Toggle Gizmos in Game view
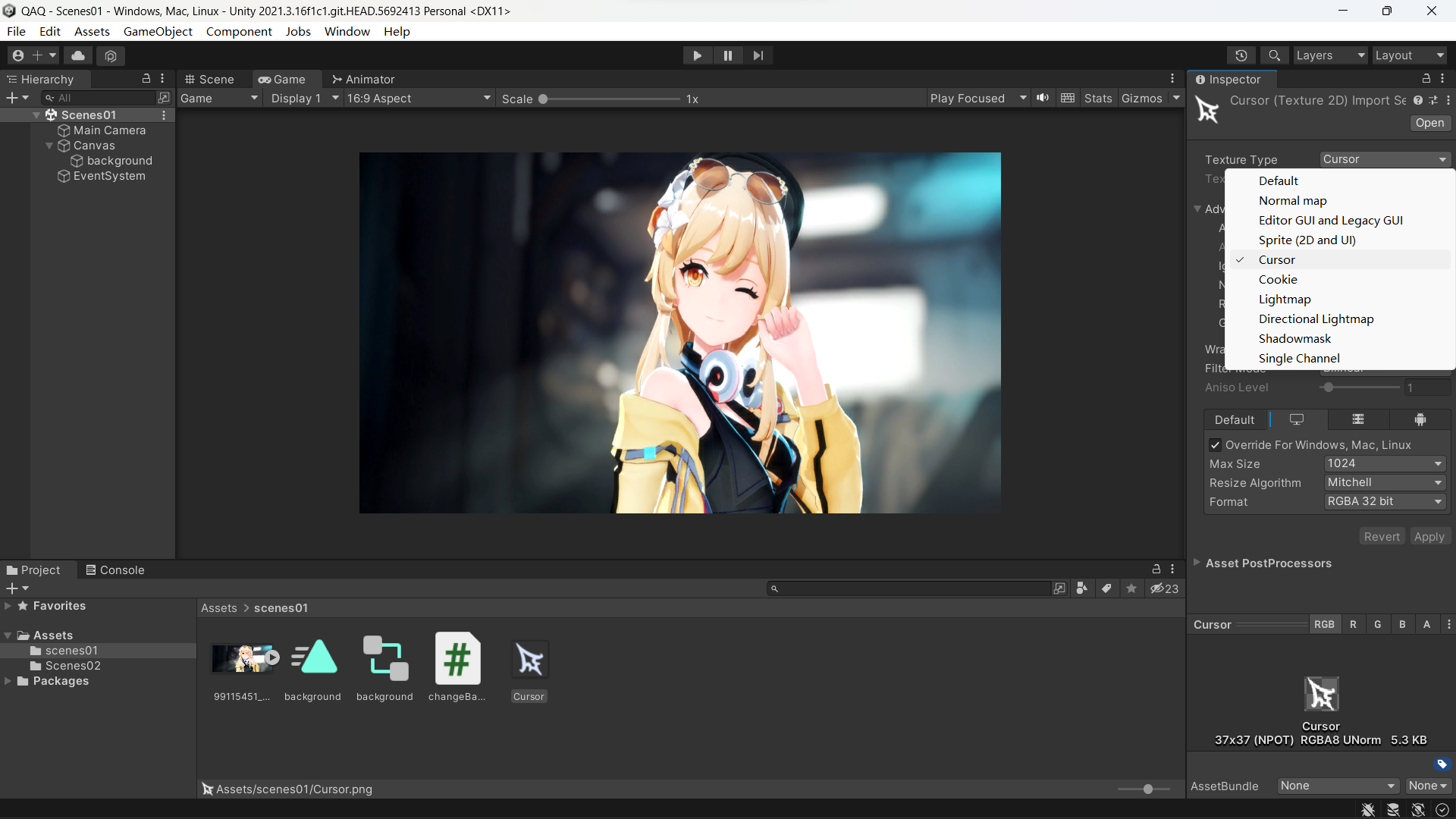1456x819 pixels. tap(1141, 99)
